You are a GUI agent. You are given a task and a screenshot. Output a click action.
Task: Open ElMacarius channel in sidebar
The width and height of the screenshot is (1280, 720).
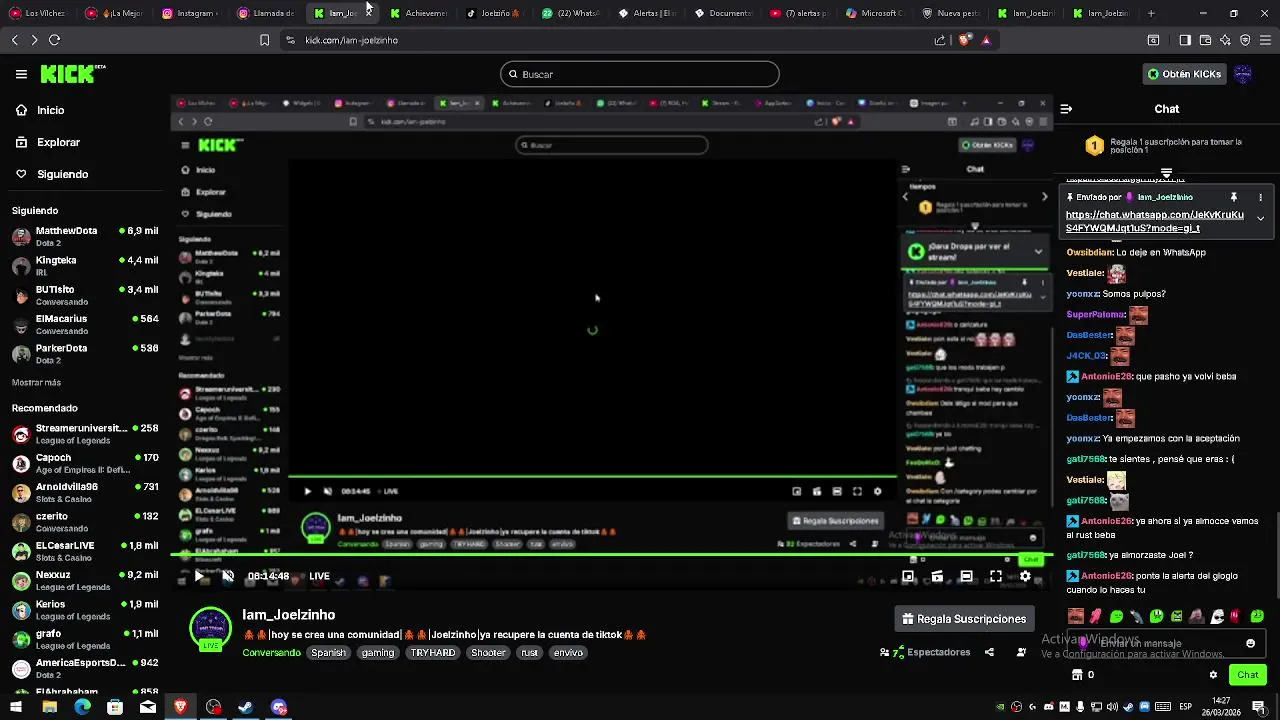(85, 324)
